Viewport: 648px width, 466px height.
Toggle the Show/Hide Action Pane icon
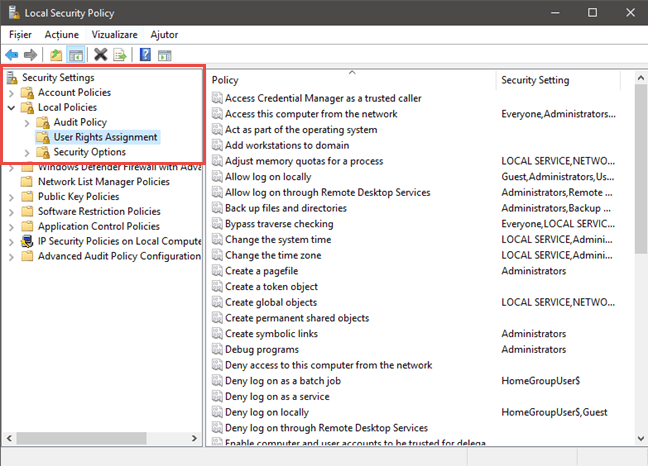tap(164, 55)
